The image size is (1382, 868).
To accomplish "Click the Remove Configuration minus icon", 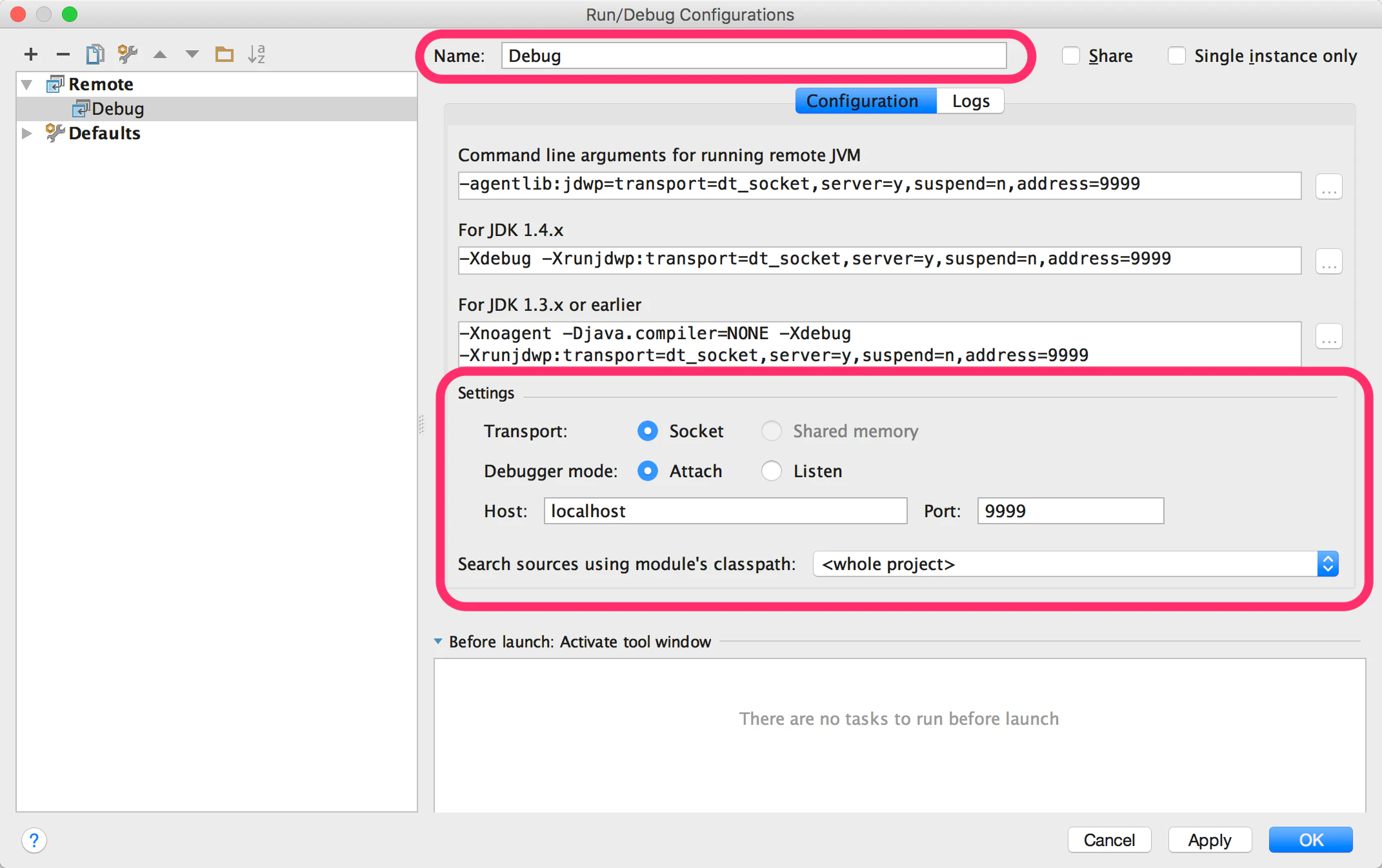I will click(63, 54).
